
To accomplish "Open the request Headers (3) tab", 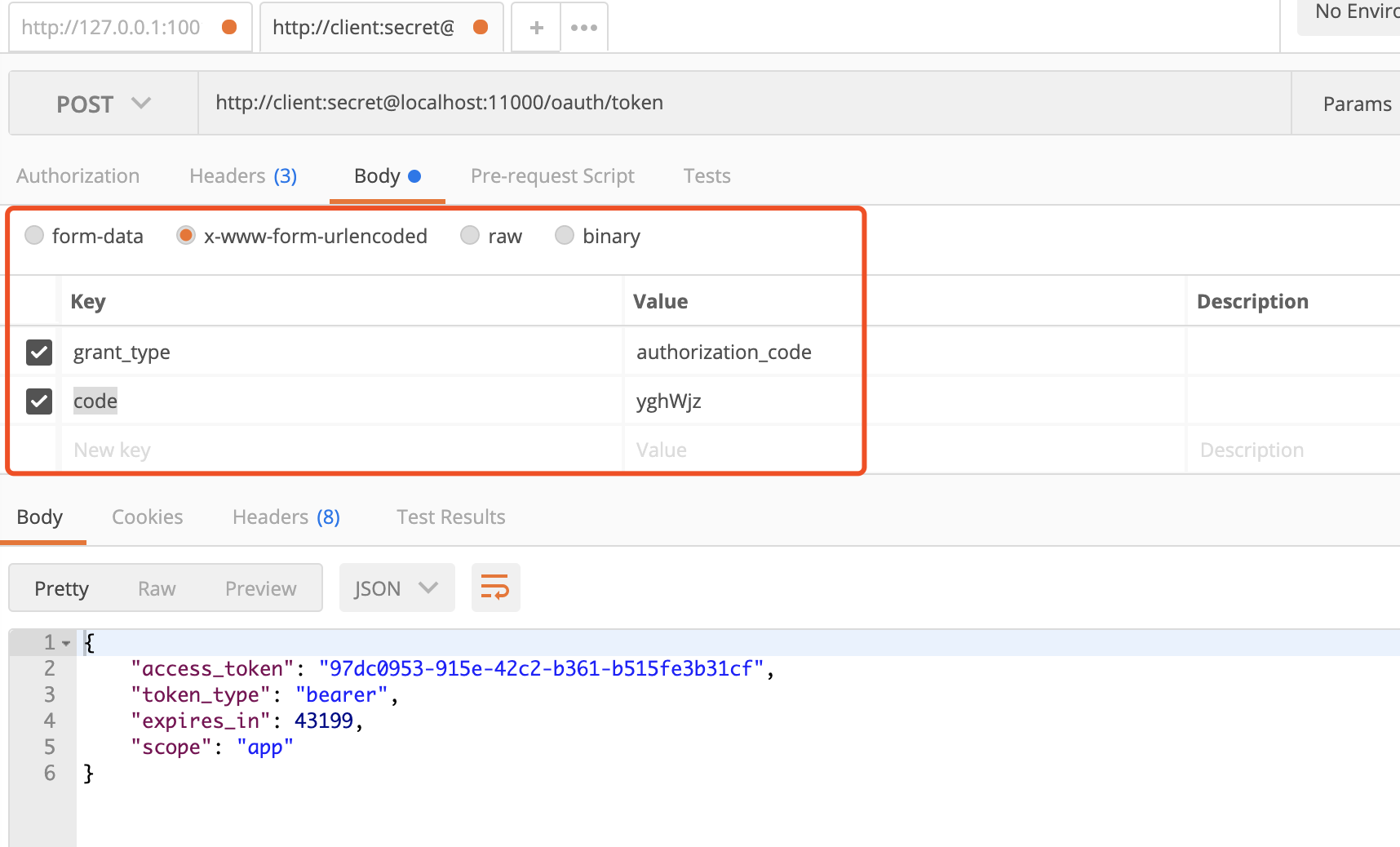I will pos(243,176).
